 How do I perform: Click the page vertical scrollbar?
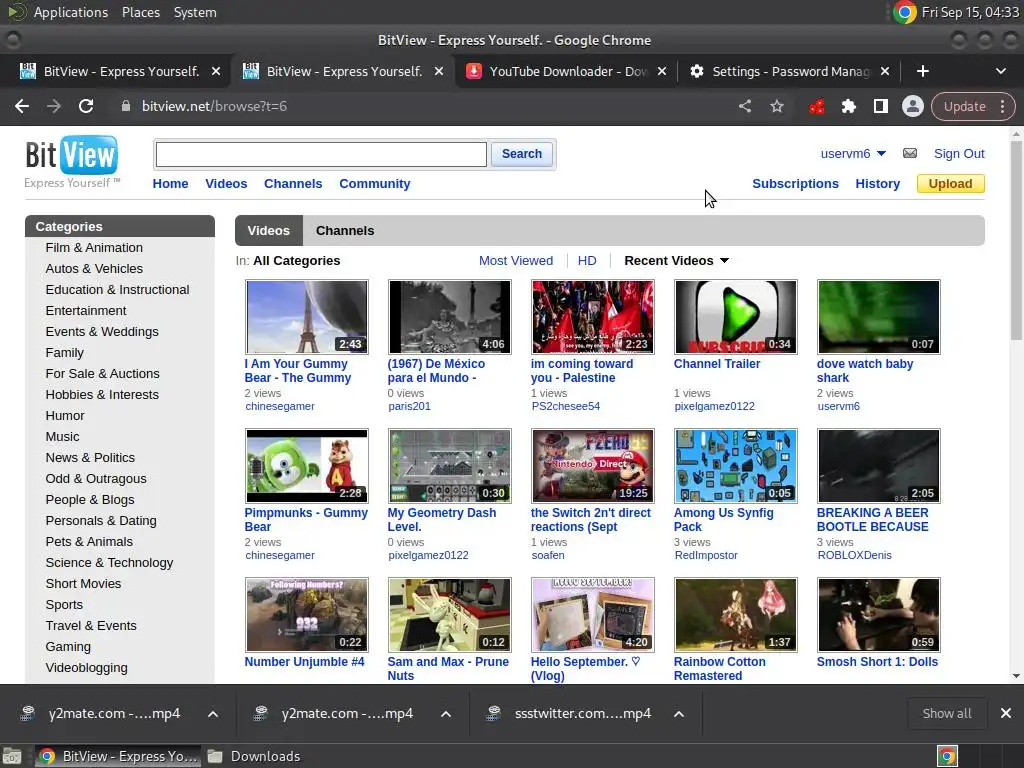coord(1016,238)
